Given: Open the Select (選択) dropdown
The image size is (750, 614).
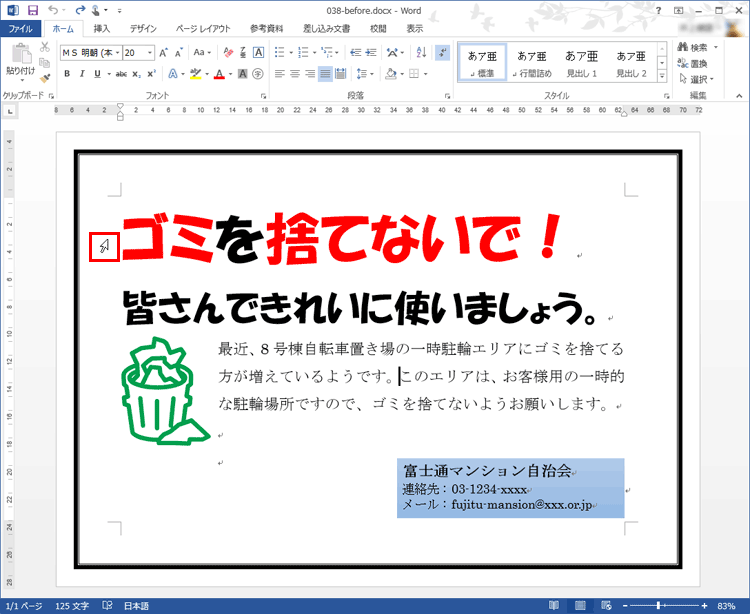Looking at the screenshot, I should [696, 79].
